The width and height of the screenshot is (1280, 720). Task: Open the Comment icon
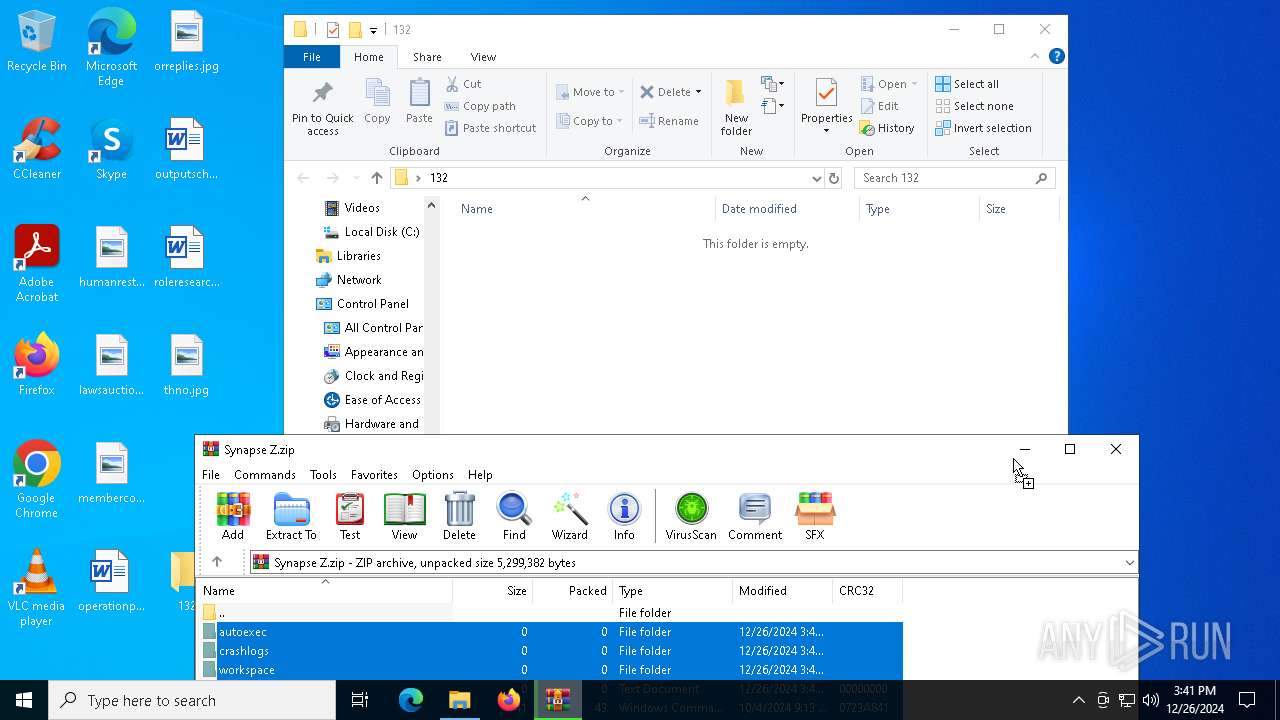coord(755,516)
